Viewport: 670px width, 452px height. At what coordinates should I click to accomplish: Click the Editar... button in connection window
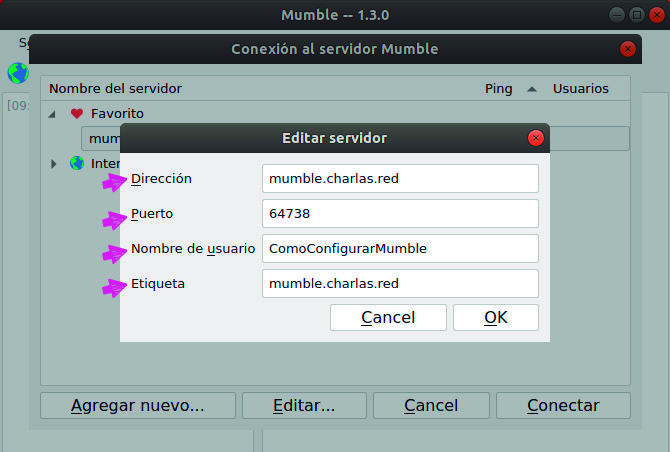(304, 405)
